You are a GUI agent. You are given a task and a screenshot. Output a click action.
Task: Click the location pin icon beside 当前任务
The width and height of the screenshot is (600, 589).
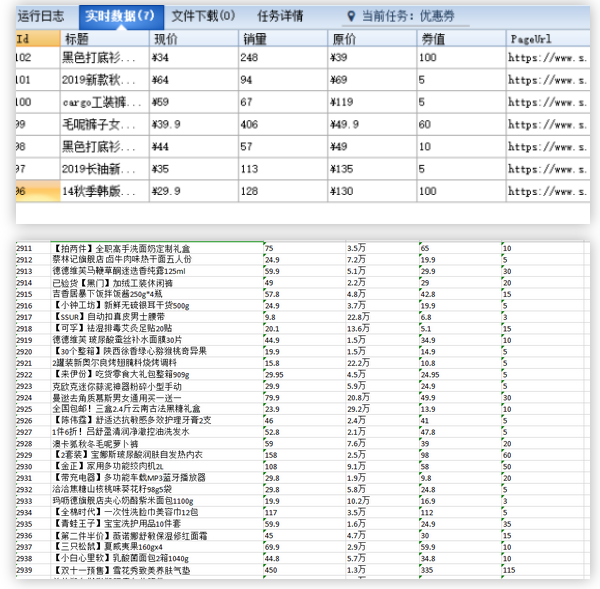point(350,16)
